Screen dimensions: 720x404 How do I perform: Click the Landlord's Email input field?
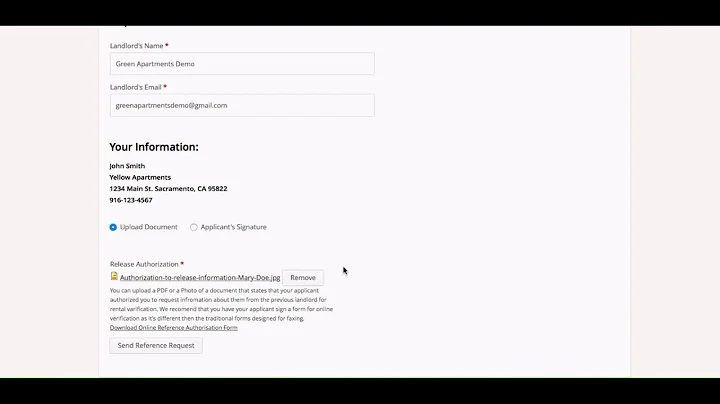coord(242,105)
